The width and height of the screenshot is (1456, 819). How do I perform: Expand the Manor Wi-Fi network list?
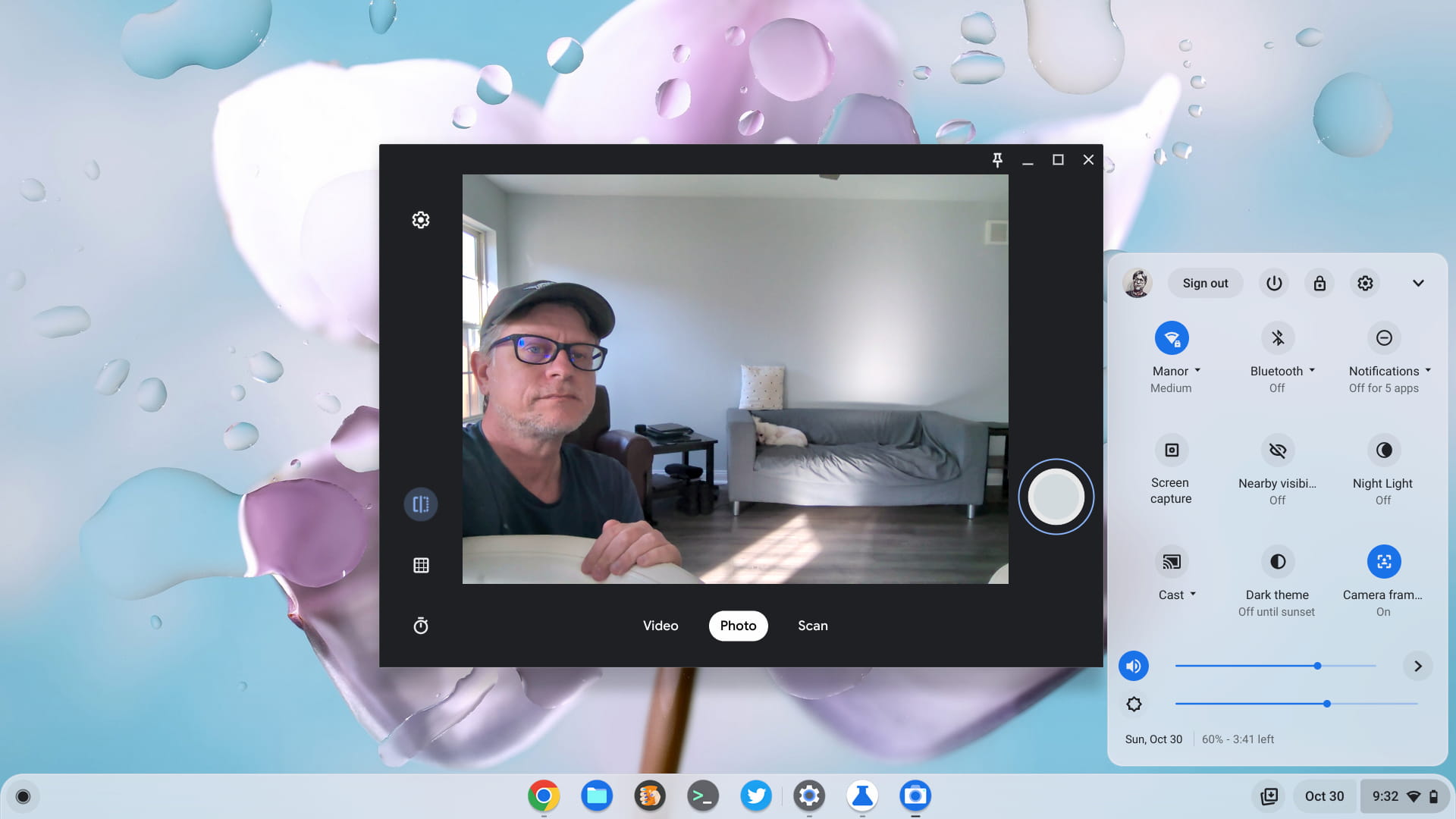1176,371
